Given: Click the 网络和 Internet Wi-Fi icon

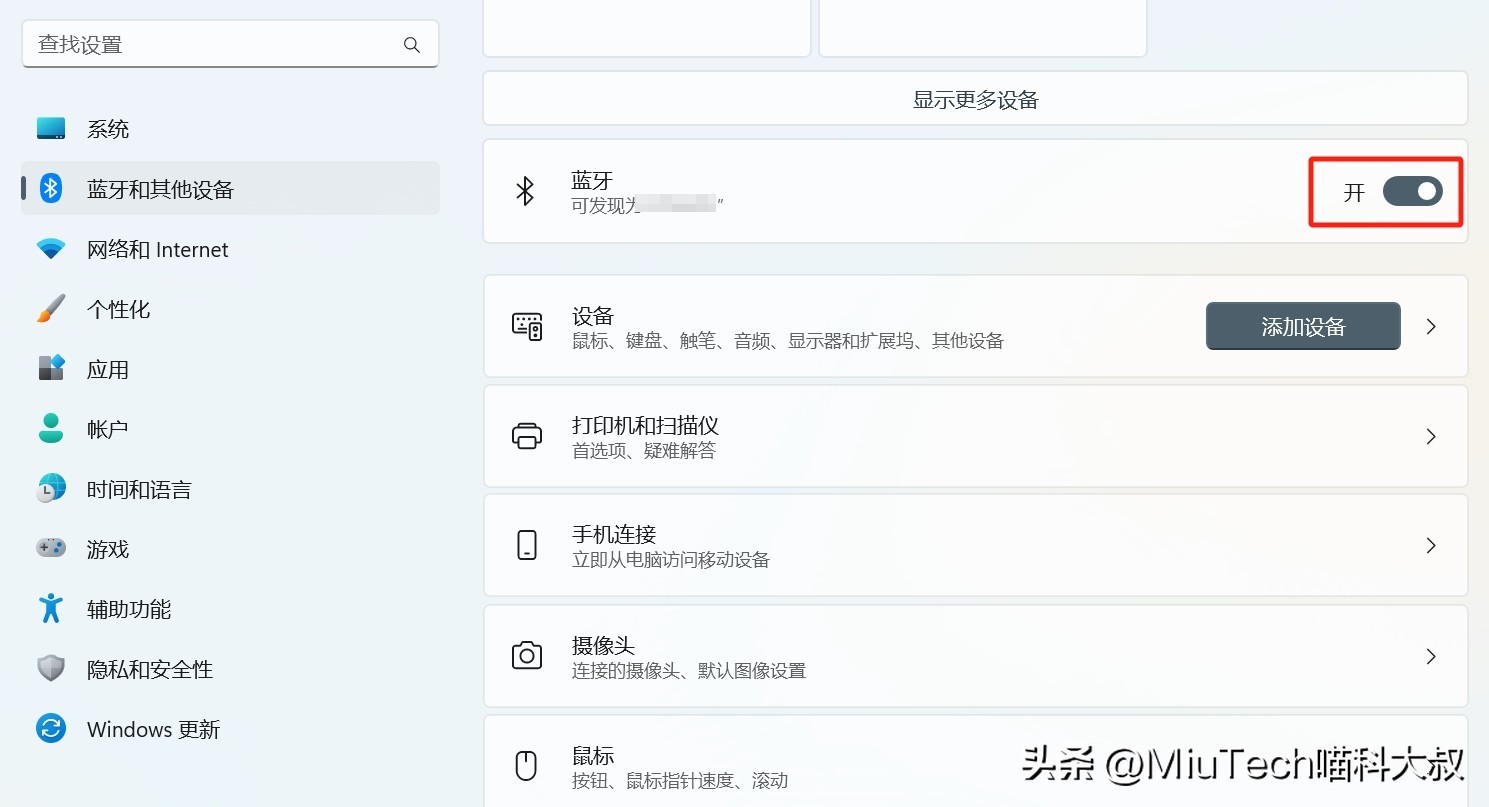Looking at the screenshot, I should tap(51, 249).
